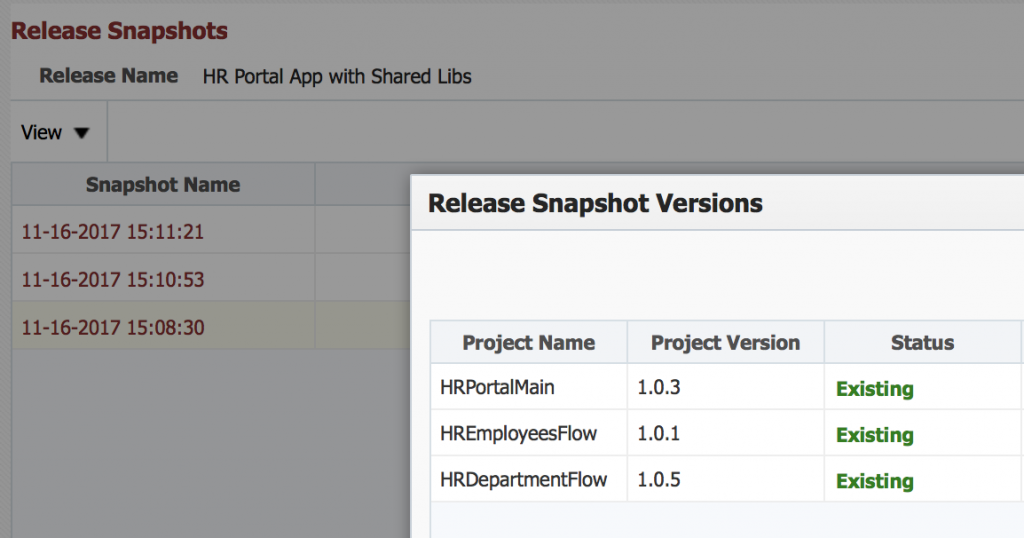Open snapshot 11-16-2017 15:11:21
This screenshot has width=1024, height=538.
tap(112, 232)
